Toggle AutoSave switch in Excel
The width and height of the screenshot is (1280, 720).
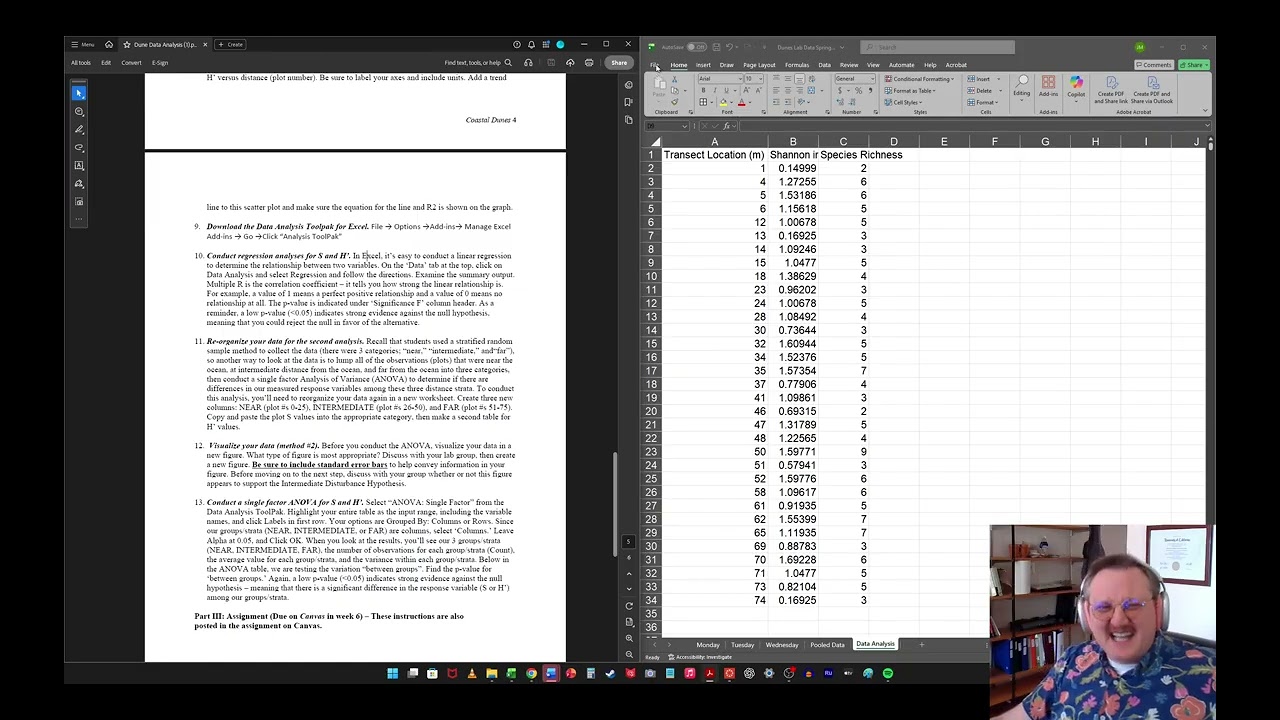697,47
